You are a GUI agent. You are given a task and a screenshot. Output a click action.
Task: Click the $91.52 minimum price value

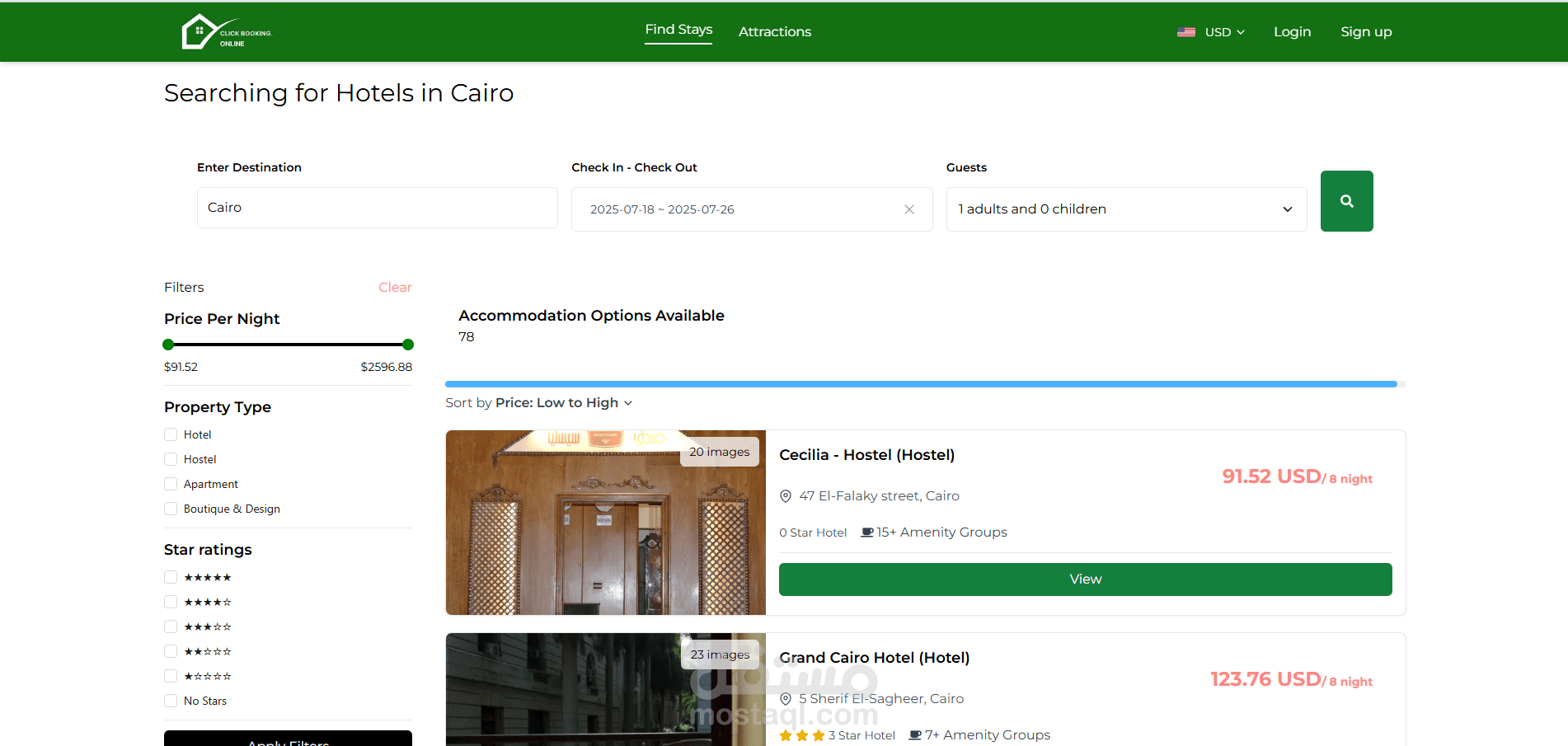tap(181, 367)
